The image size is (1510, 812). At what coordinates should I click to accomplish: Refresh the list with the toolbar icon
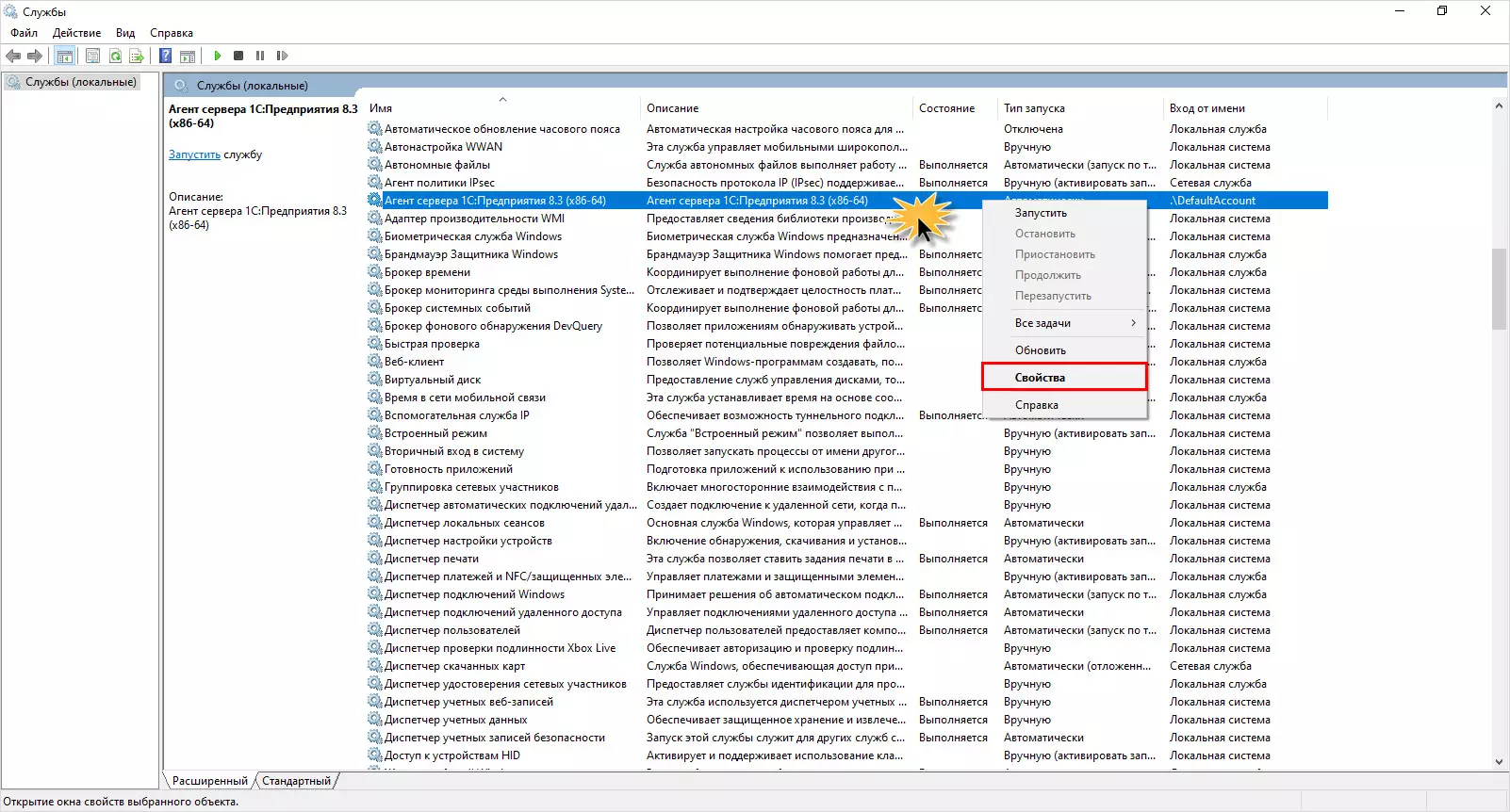(115, 56)
